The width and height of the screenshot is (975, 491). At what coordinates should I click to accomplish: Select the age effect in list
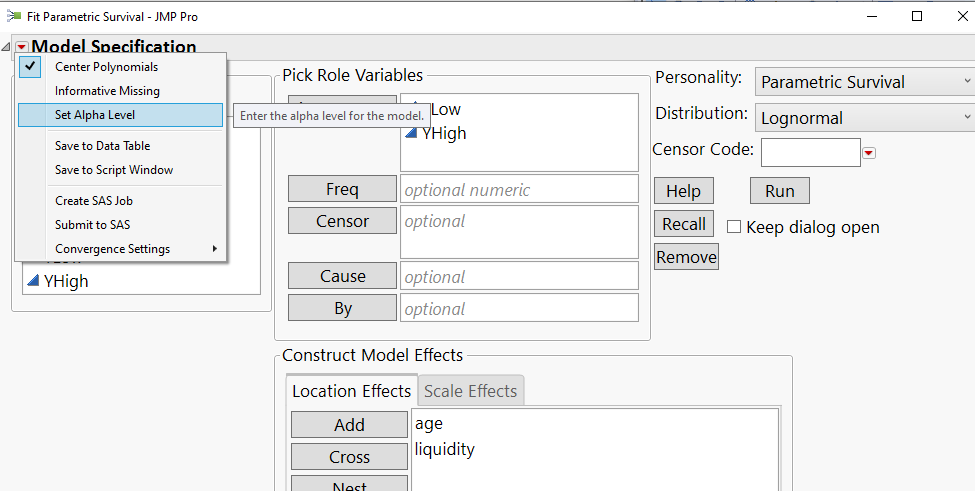point(429,424)
